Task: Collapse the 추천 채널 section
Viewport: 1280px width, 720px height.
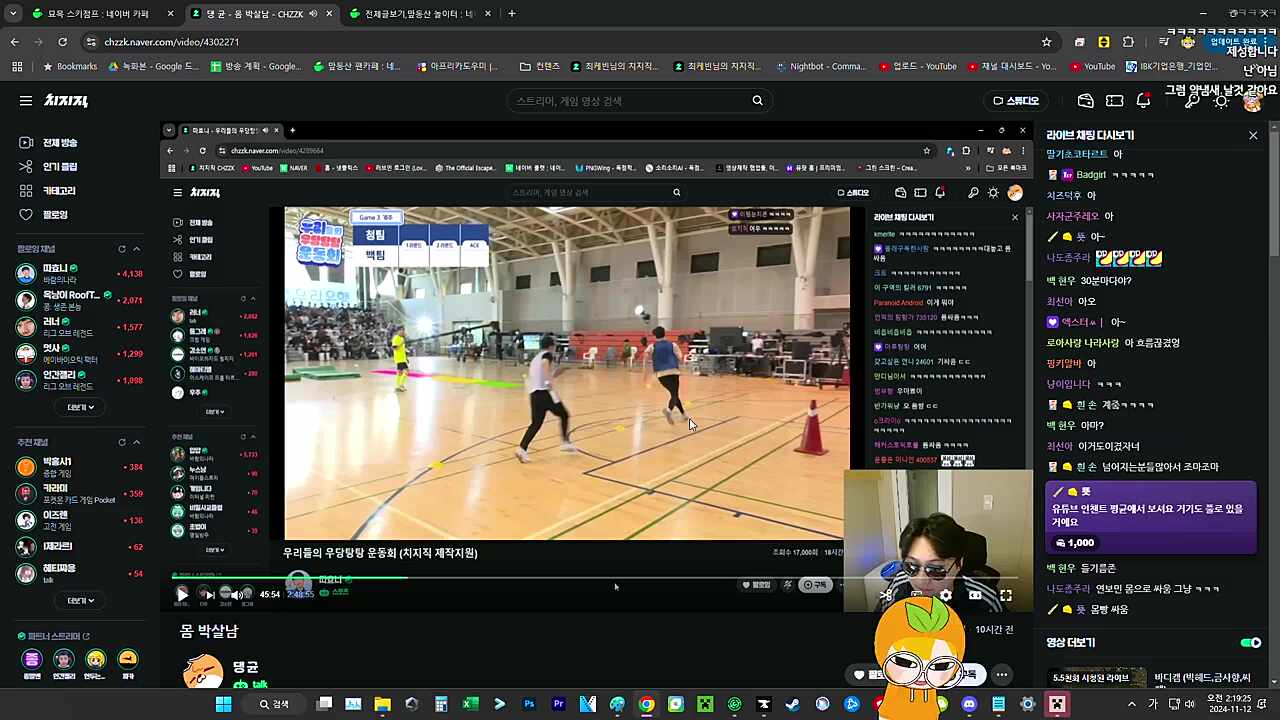Action: 137,442
